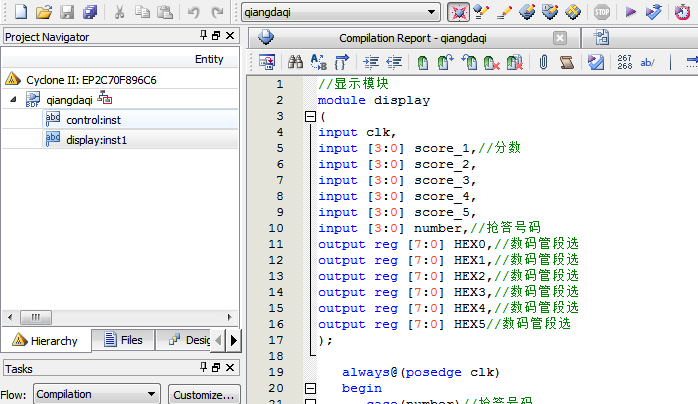
Task: Click the Undo arrow icon
Action: [193, 12]
